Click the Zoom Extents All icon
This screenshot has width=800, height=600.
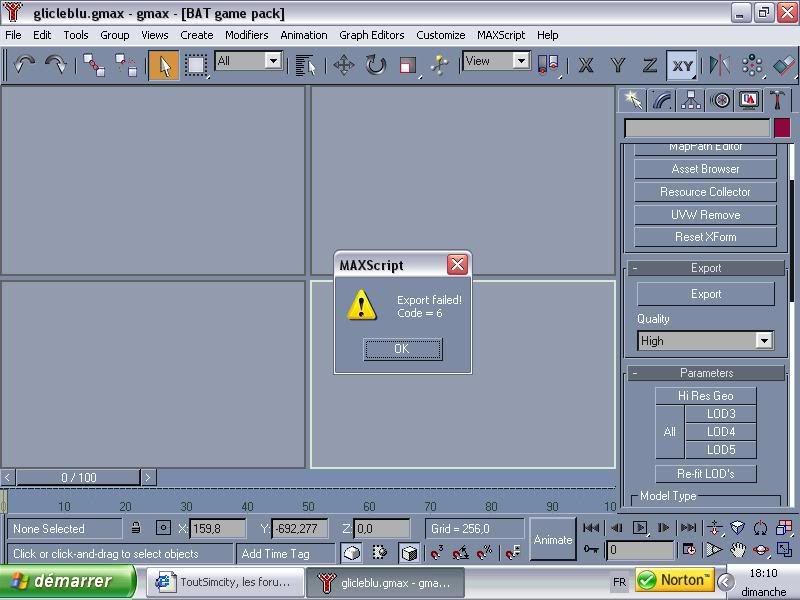tap(784, 528)
